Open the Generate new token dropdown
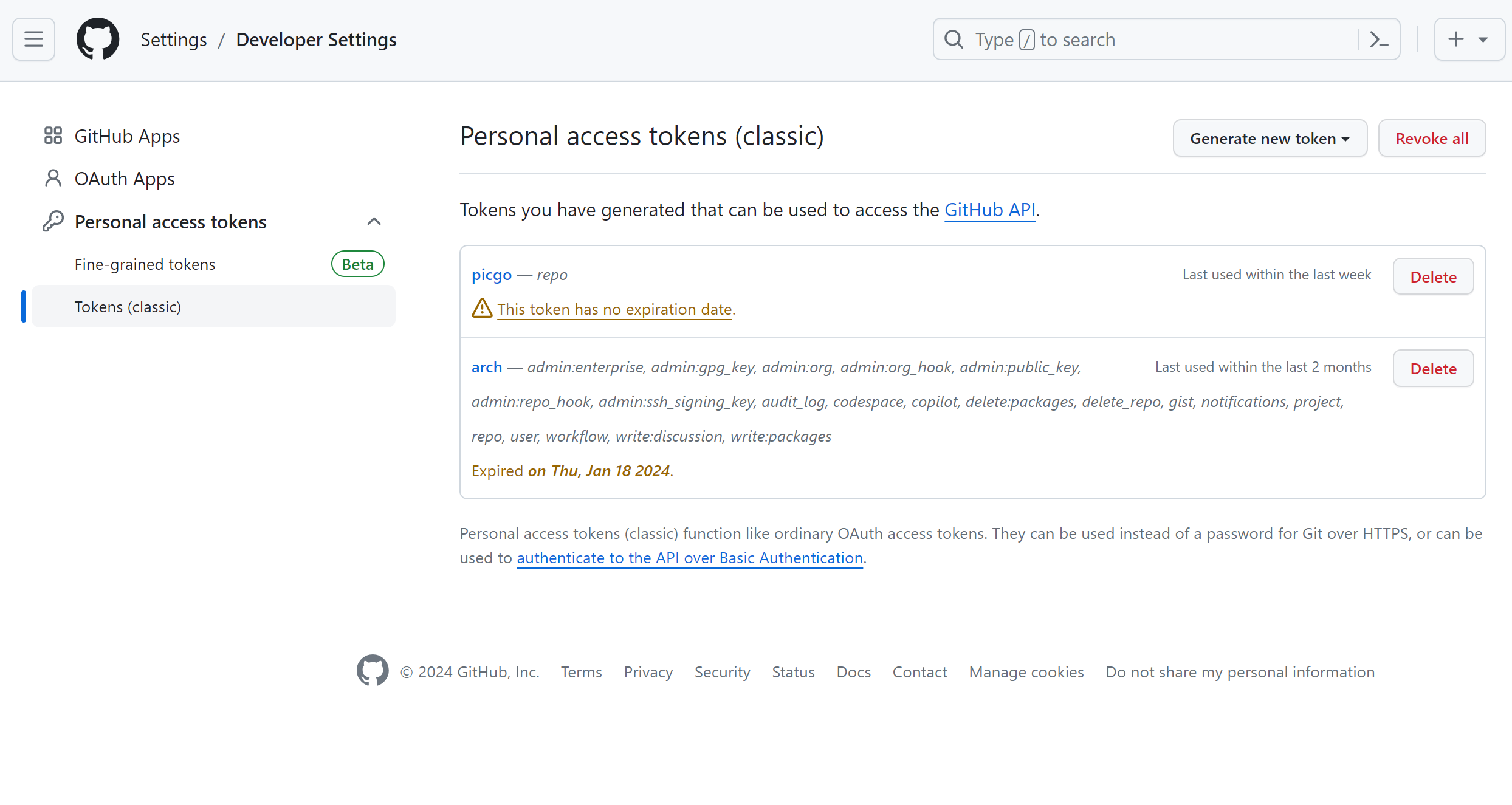 pyautogui.click(x=1270, y=139)
